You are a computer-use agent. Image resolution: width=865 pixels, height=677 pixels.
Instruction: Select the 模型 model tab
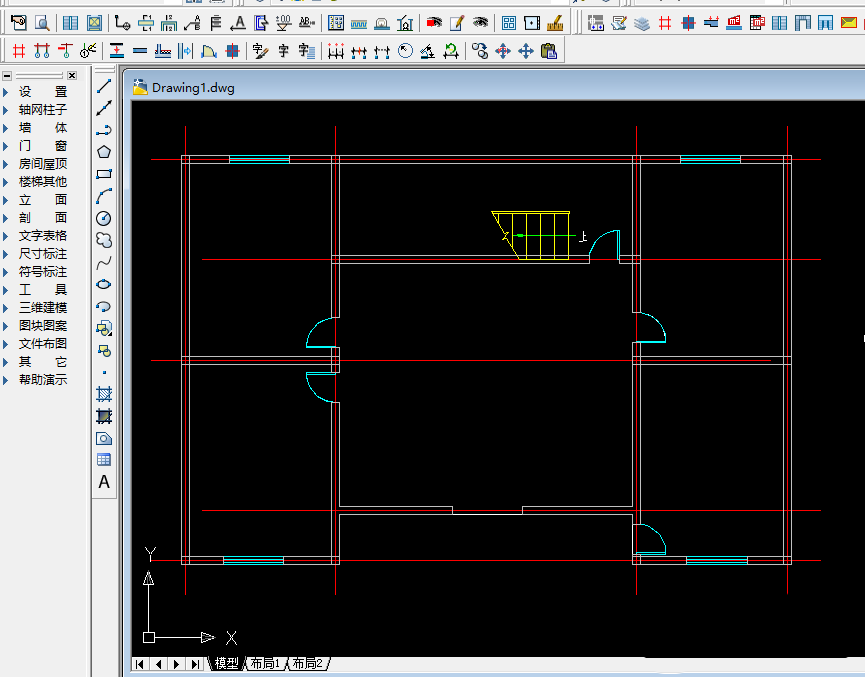click(x=226, y=664)
